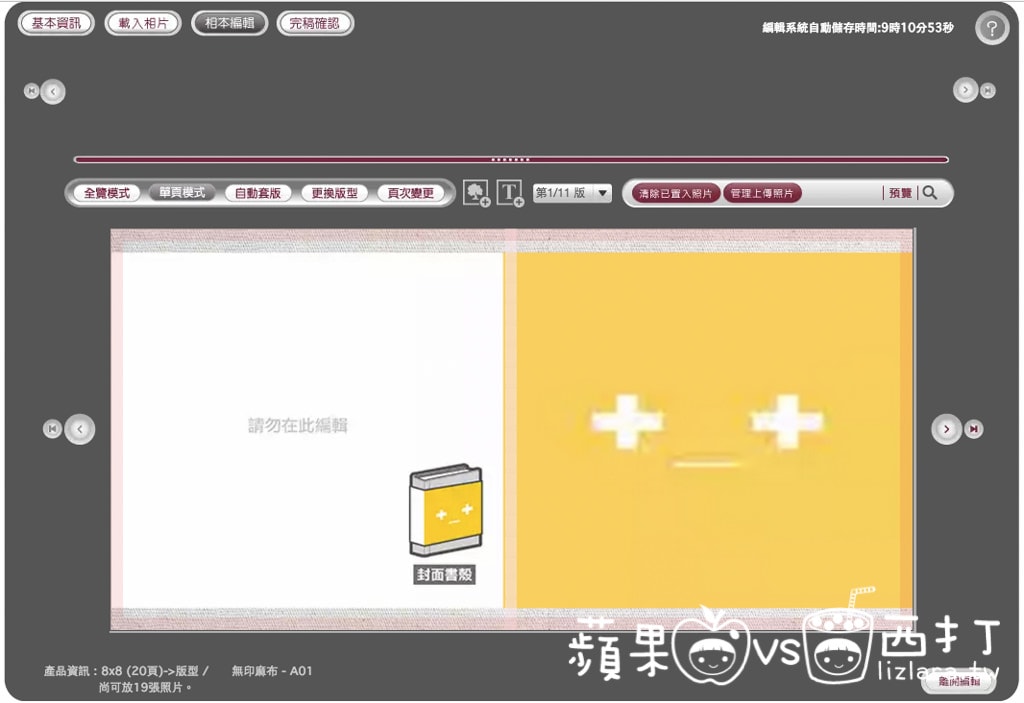1024x703 pixels.
Task: Click the add photo frame icon
Action: click(x=476, y=193)
